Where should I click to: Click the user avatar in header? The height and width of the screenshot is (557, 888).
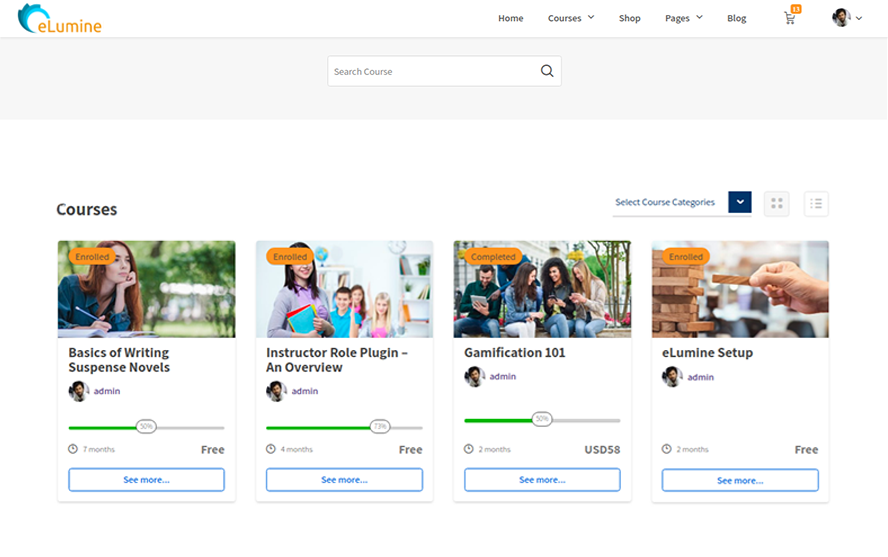tap(841, 18)
